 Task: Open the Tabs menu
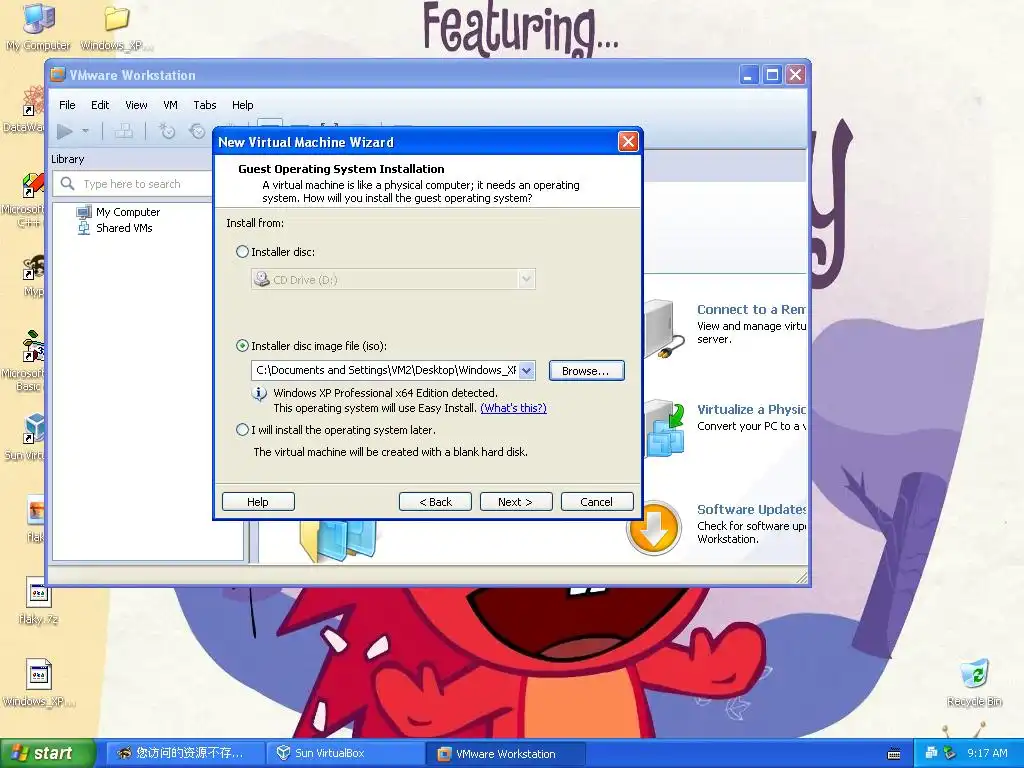204,105
